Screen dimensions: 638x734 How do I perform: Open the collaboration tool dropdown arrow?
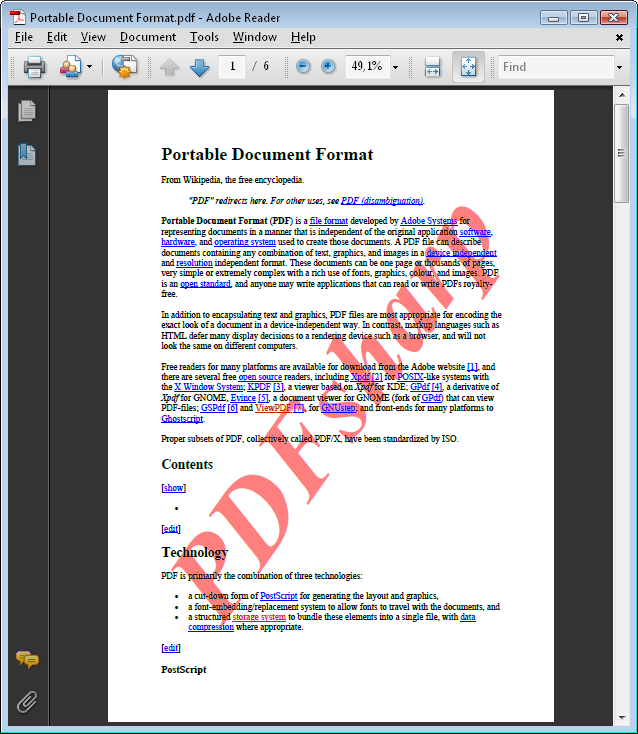[x=89, y=67]
